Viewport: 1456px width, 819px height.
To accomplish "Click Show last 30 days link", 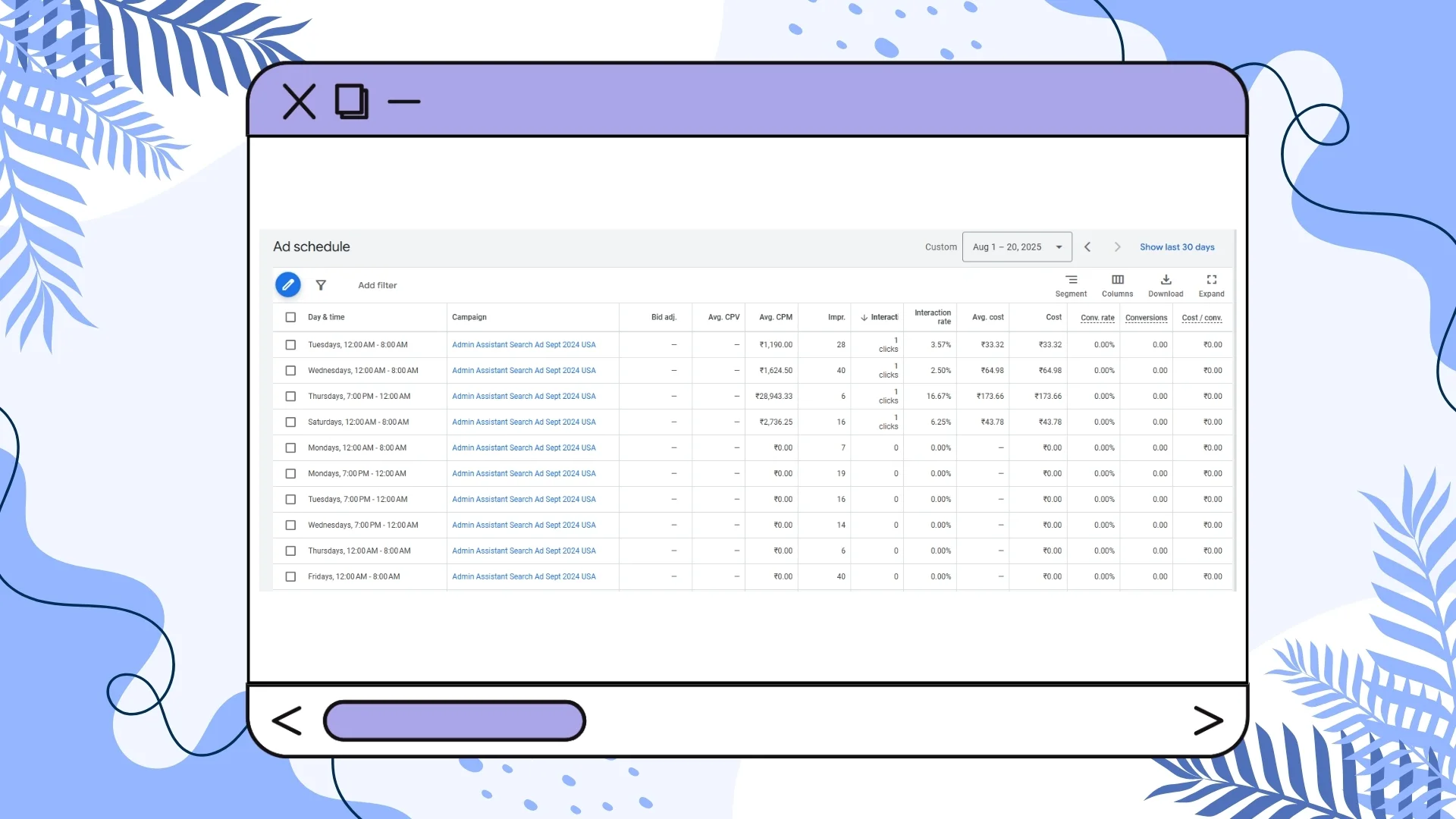I will [1177, 247].
